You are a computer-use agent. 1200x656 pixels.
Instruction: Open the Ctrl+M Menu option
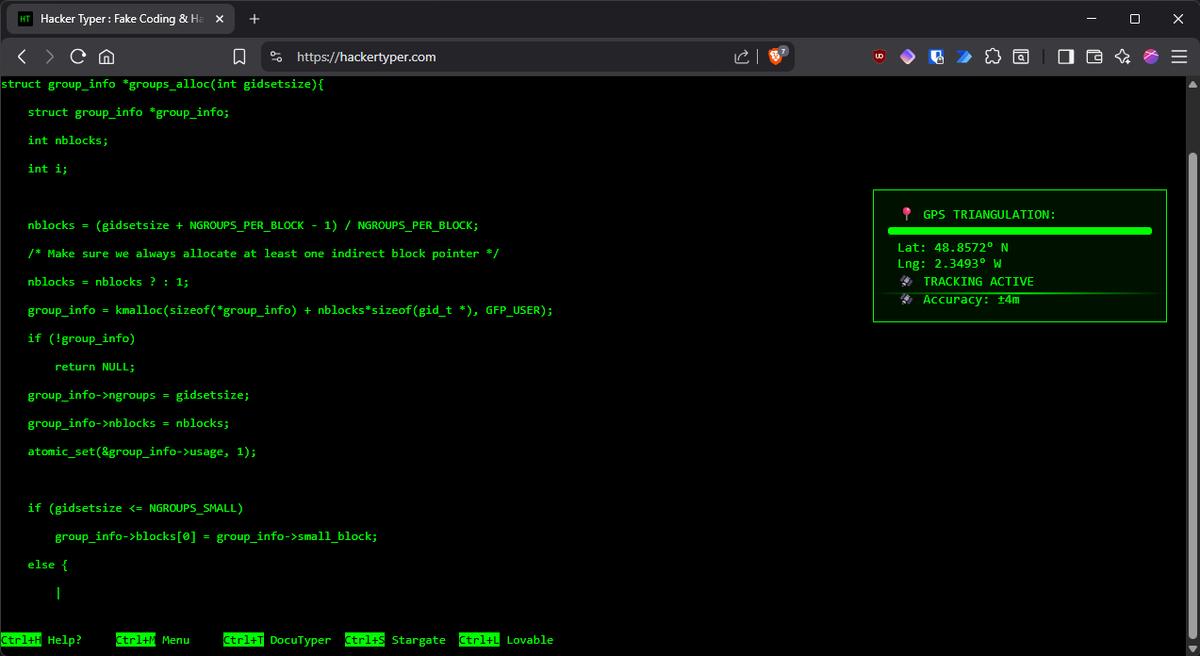coord(153,640)
